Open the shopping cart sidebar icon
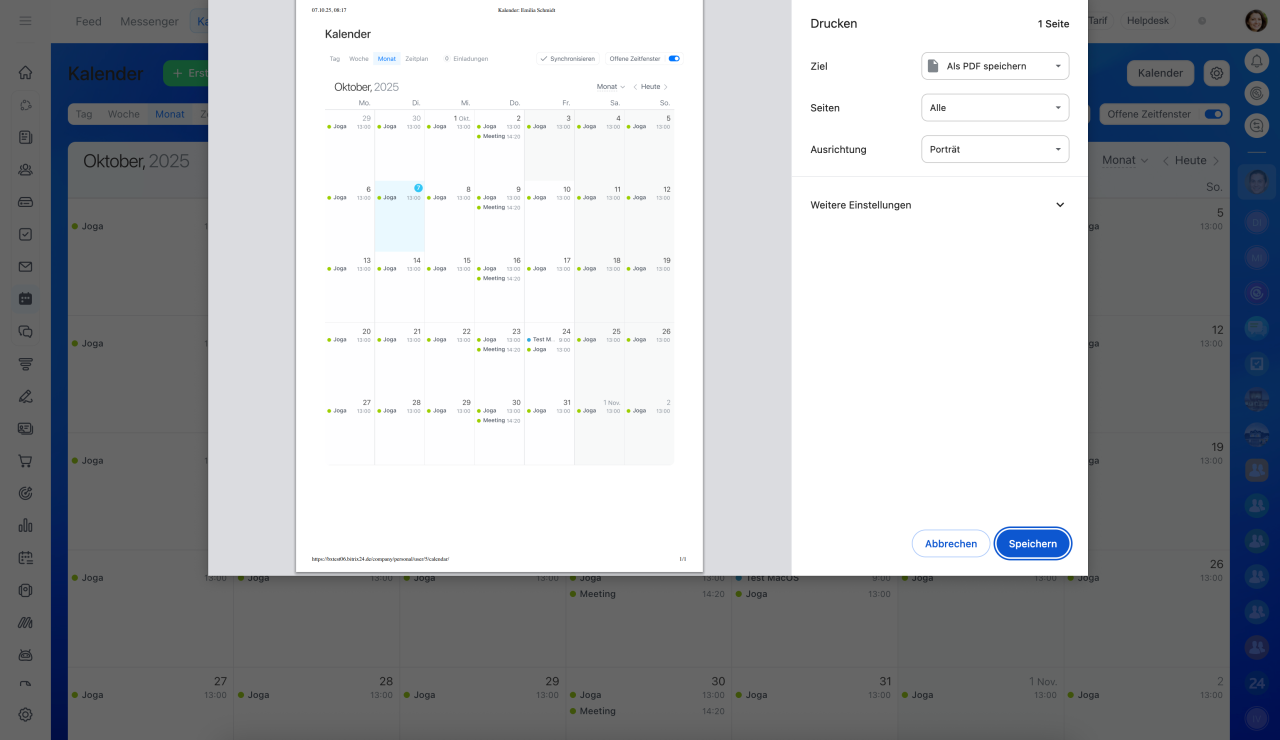The image size is (1280, 740). click(x=26, y=461)
